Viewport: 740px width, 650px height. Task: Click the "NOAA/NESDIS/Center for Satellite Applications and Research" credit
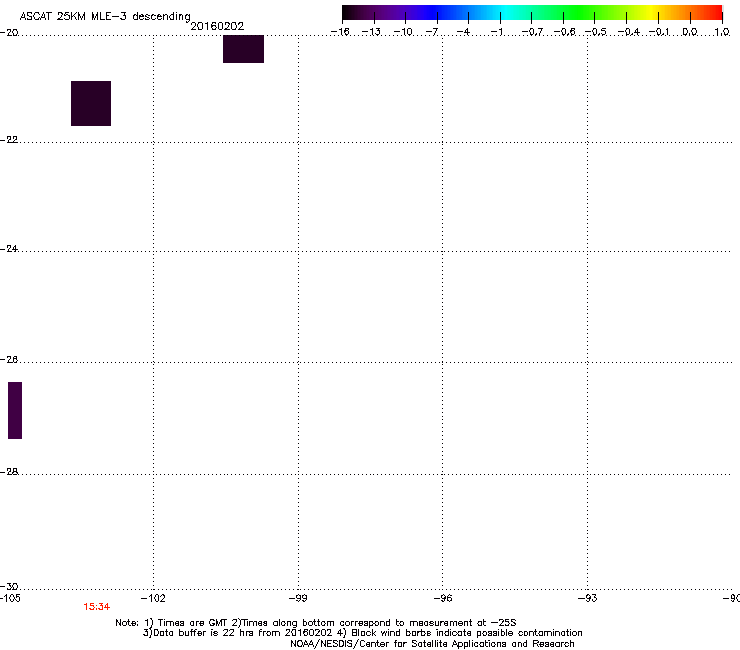(432, 644)
